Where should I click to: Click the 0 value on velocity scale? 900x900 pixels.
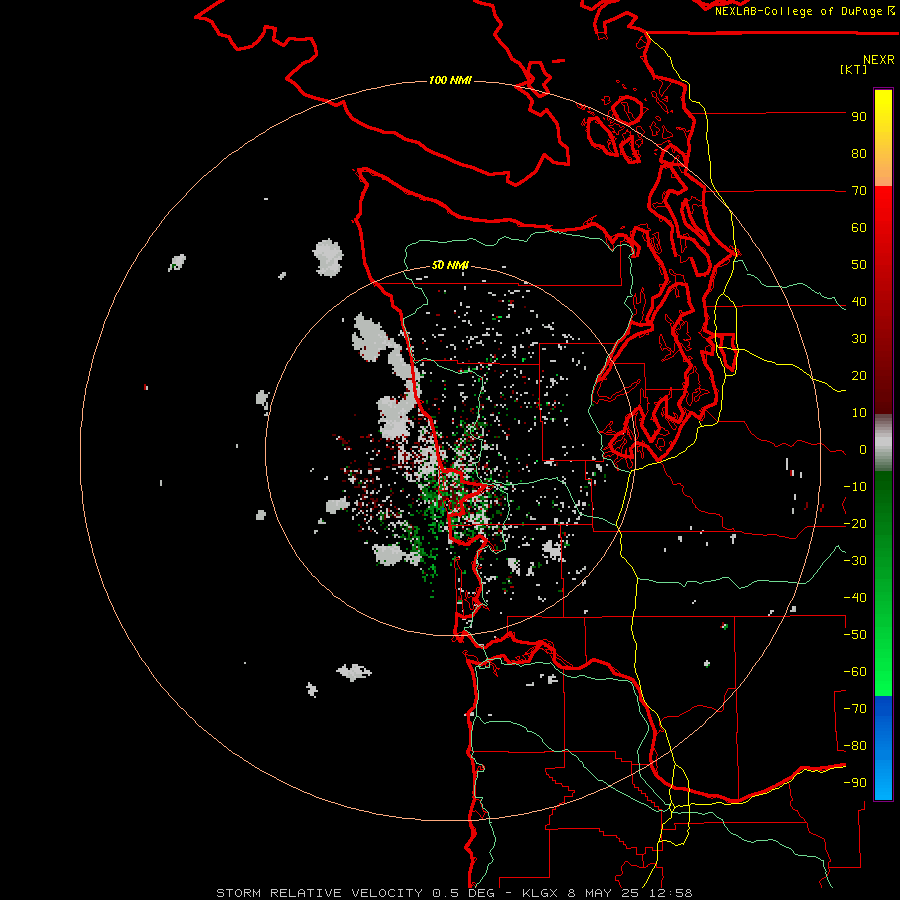coord(863,450)
